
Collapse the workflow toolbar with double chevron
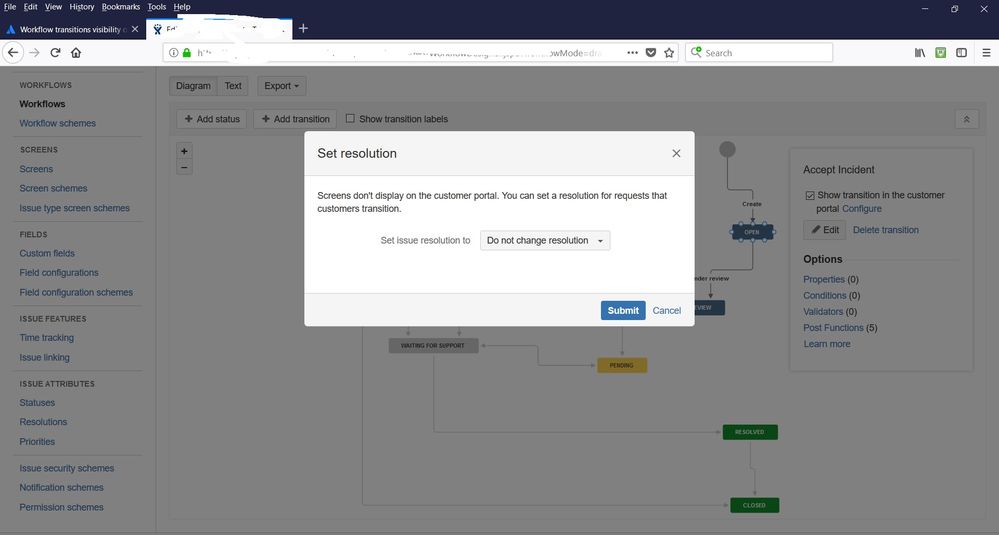(967, 119)
